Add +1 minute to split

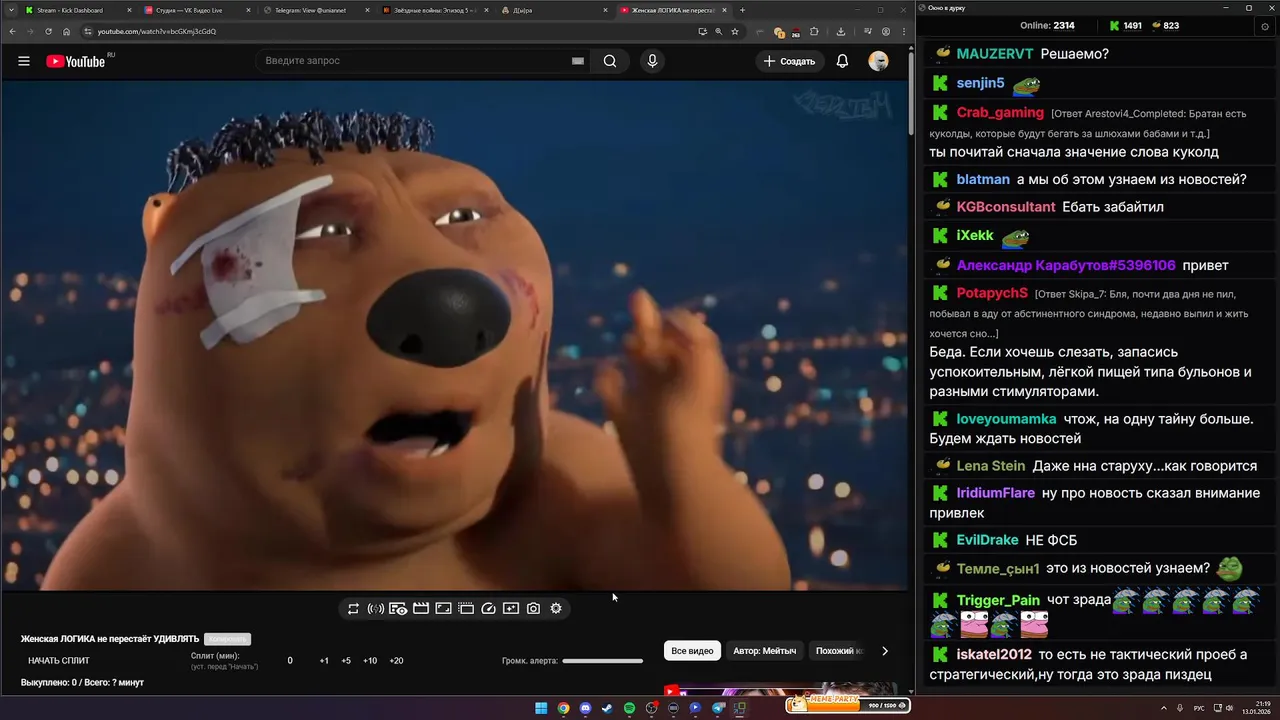[x=324, y=661]
